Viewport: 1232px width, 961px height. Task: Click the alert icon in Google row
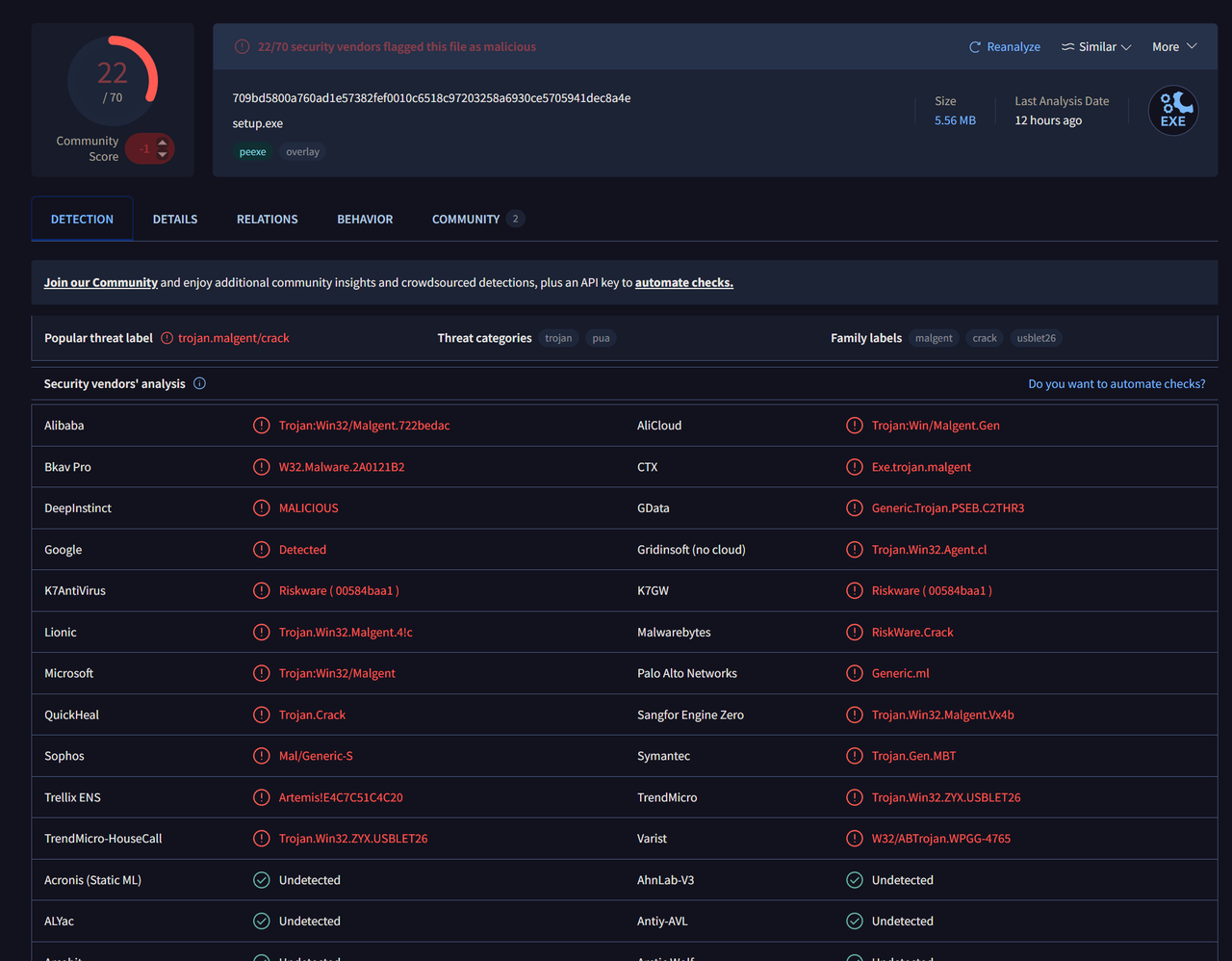261,550
